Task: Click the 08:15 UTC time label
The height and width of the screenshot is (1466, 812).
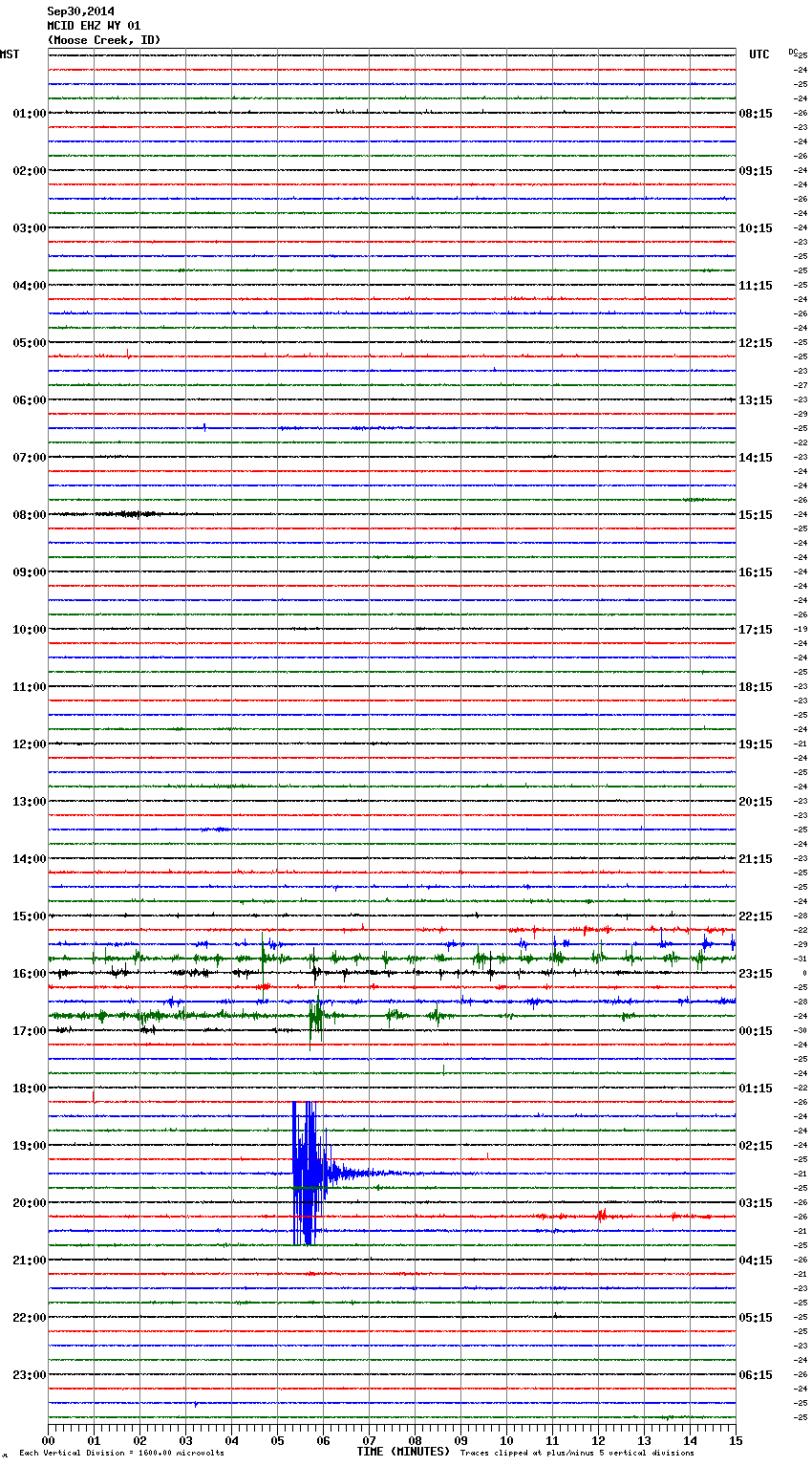Action: coord(756,114)
